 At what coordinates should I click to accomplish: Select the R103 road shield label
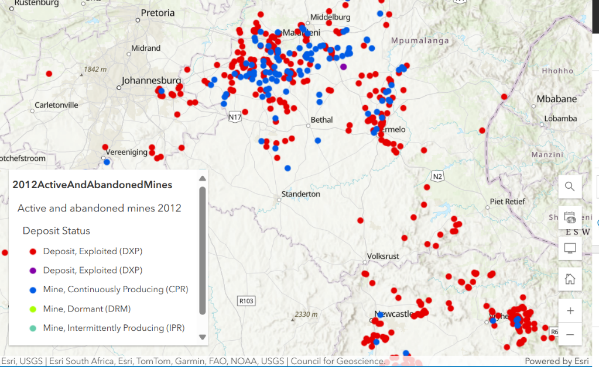[x=246, y=301]
